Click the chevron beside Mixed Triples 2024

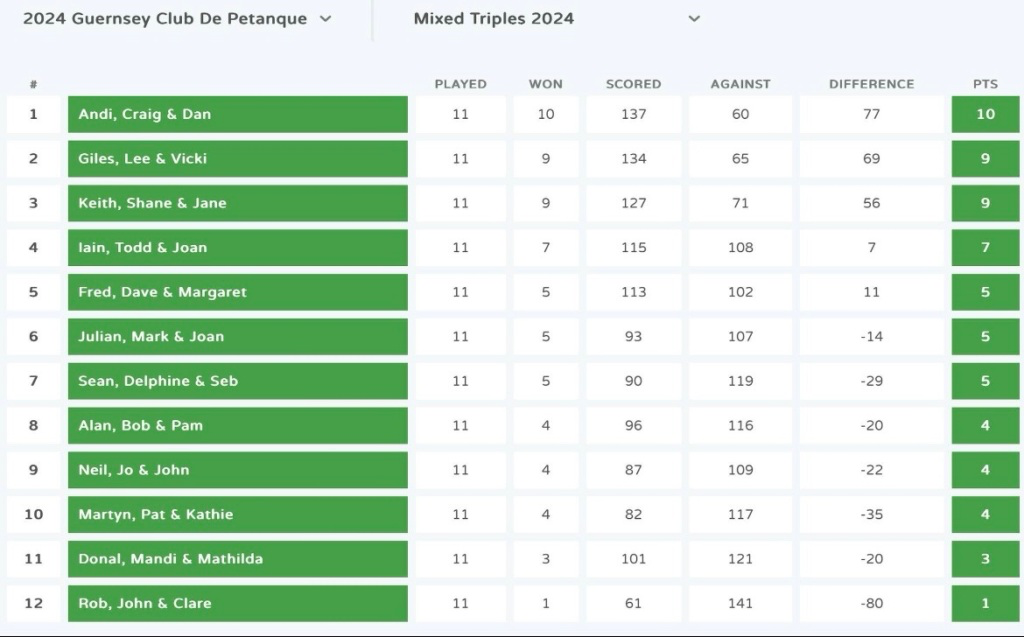[x=694, y=19]
